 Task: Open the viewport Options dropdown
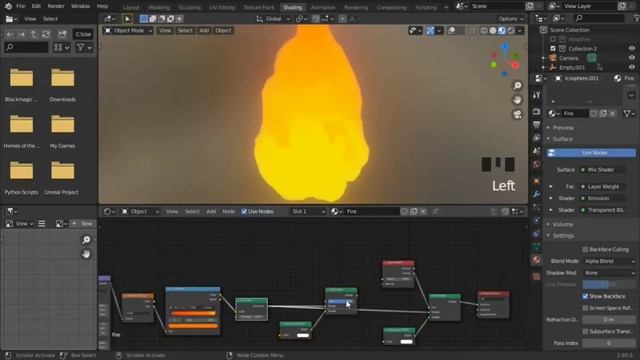(x=511, y=19)
